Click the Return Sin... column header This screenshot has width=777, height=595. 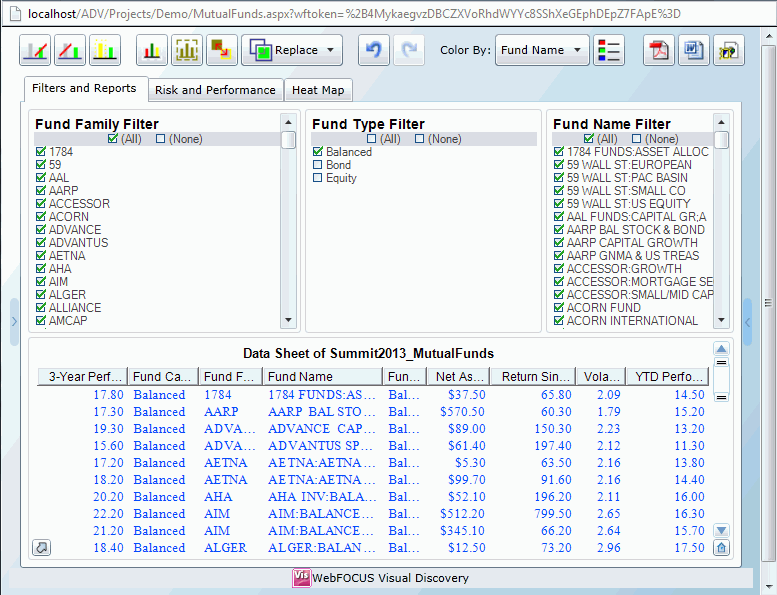click(x=533, y=377)
